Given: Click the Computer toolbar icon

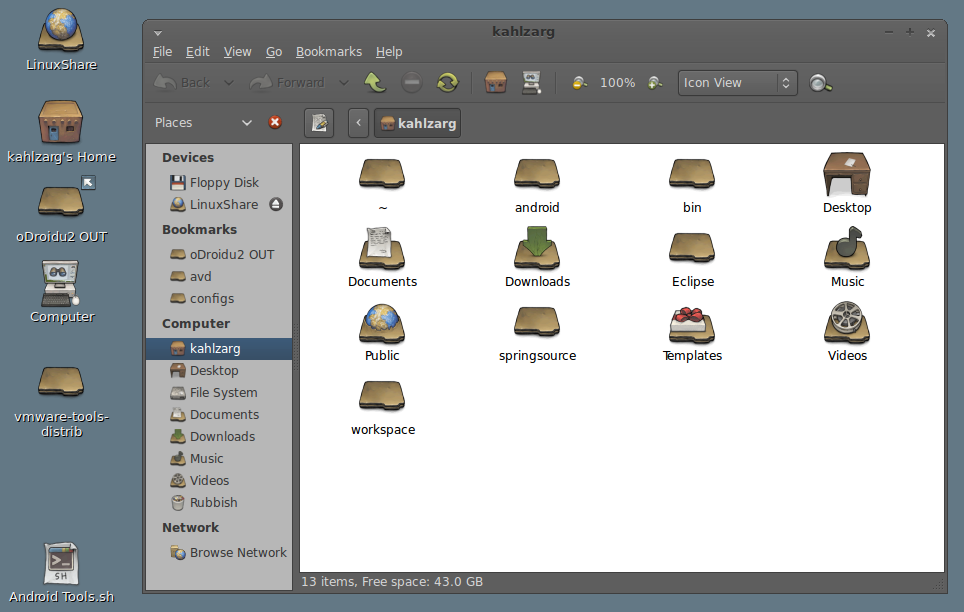Looking at the screenshot, I should 531,83.
